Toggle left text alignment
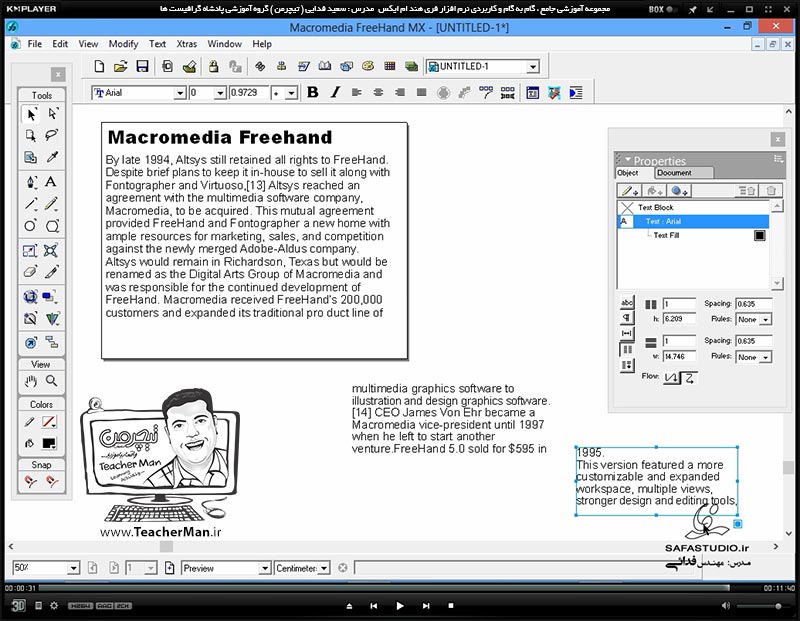This screenshot has width=800, height=621. (357, 92)
